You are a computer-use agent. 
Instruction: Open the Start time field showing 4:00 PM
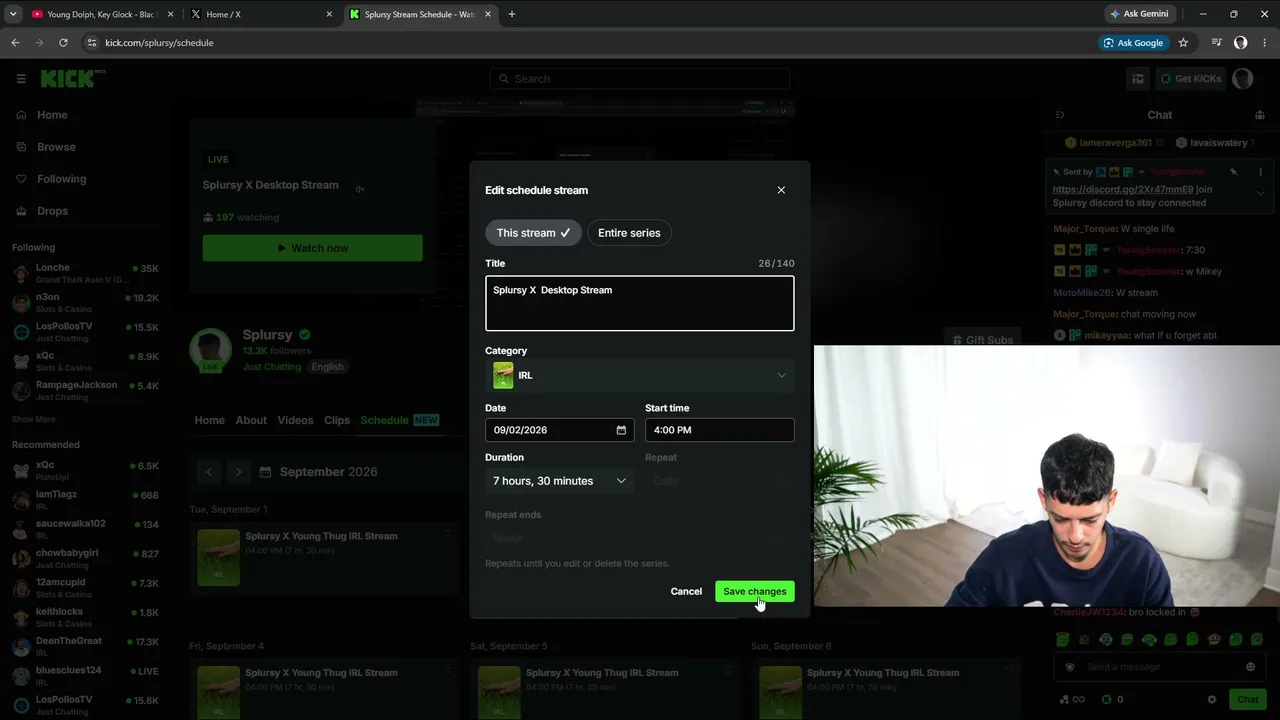click(720, 430)
